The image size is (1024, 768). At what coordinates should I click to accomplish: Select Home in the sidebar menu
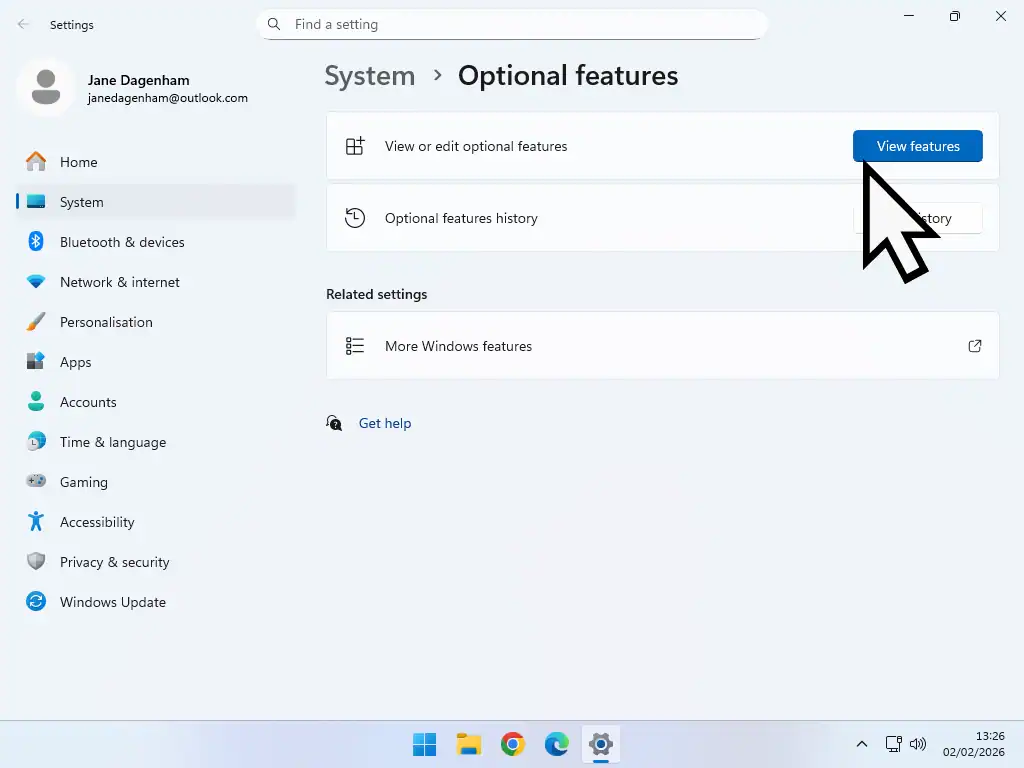pyautogui.click(x=79, y=162)
